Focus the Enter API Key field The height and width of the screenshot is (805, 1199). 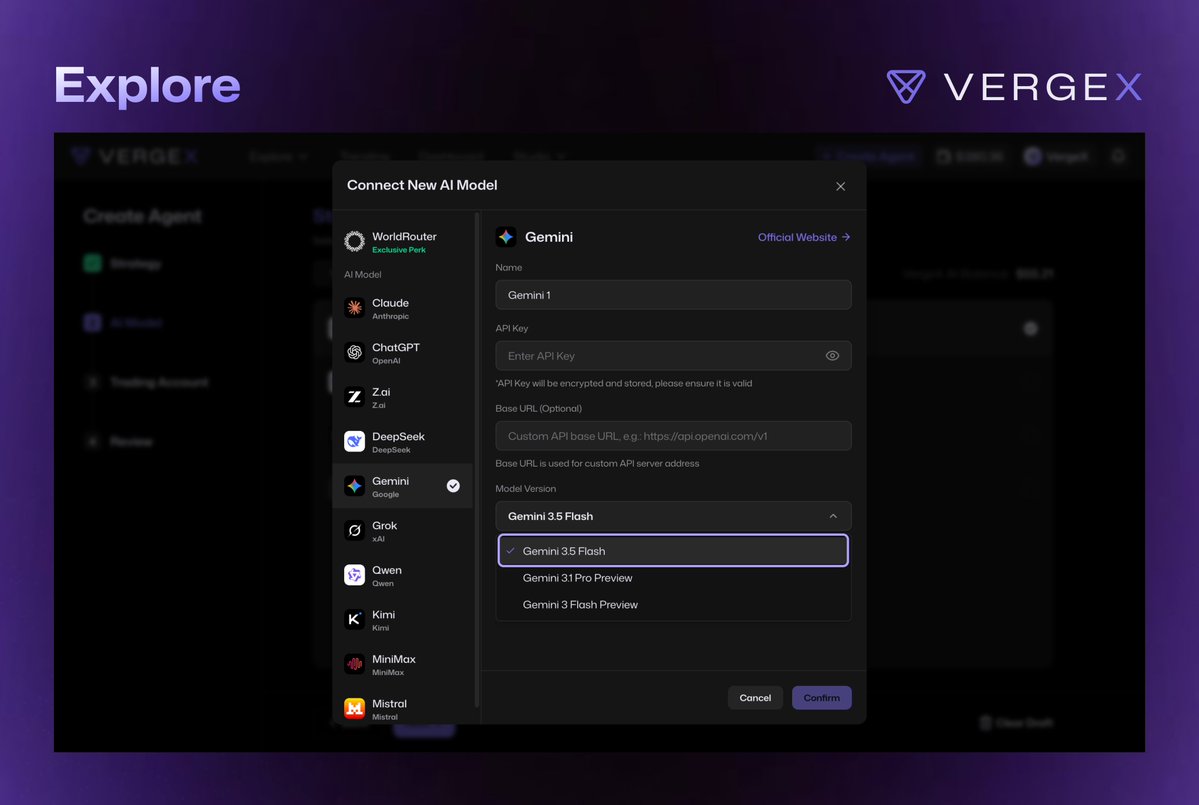pos(673,355)
